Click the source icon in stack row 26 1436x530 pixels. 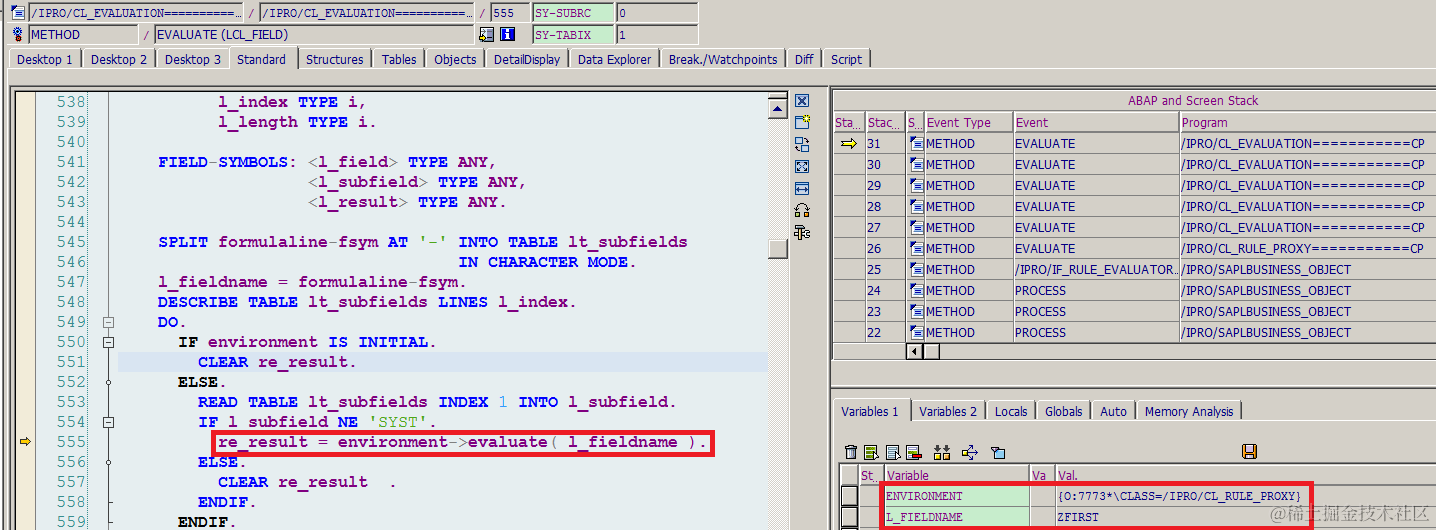917,249
